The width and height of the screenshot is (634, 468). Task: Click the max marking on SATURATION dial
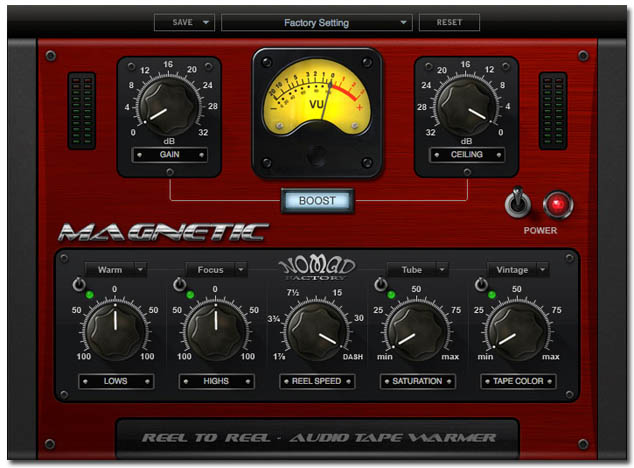click(x=450, y=357)
